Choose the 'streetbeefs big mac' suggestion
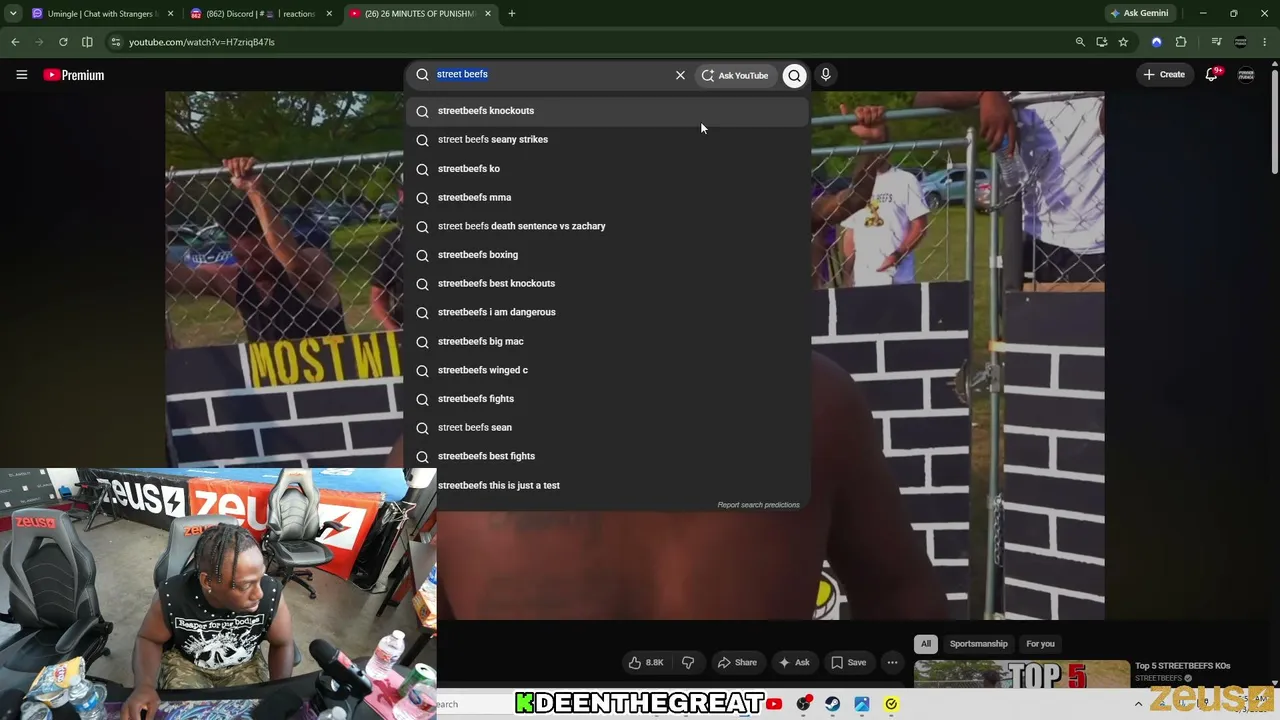Viewport: 1280px width, 720px height. pyautogui.click(x=607, y=341)
